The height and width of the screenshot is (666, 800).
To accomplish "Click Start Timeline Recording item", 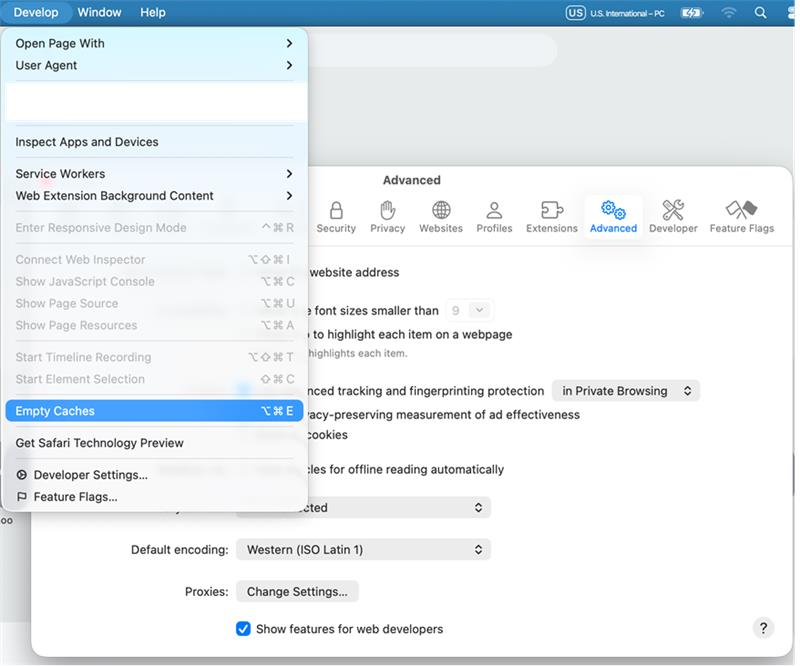I will (x=154, y=357).
